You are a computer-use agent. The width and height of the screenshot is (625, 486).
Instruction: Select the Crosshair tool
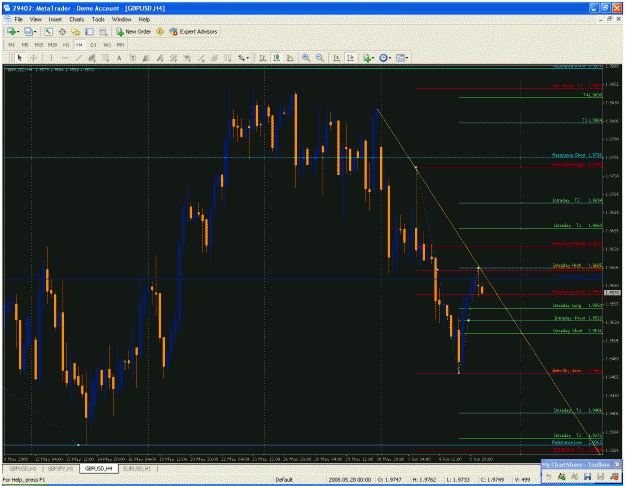click(33, 58)
